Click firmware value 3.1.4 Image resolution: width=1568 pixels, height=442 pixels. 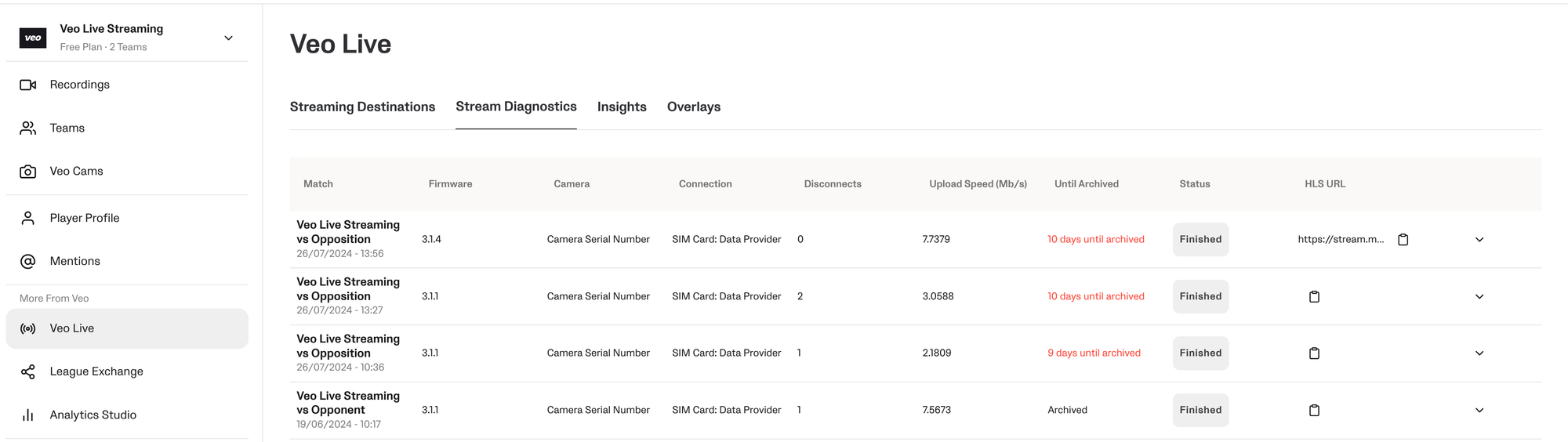pyautogui.click(x=431, y=239)
